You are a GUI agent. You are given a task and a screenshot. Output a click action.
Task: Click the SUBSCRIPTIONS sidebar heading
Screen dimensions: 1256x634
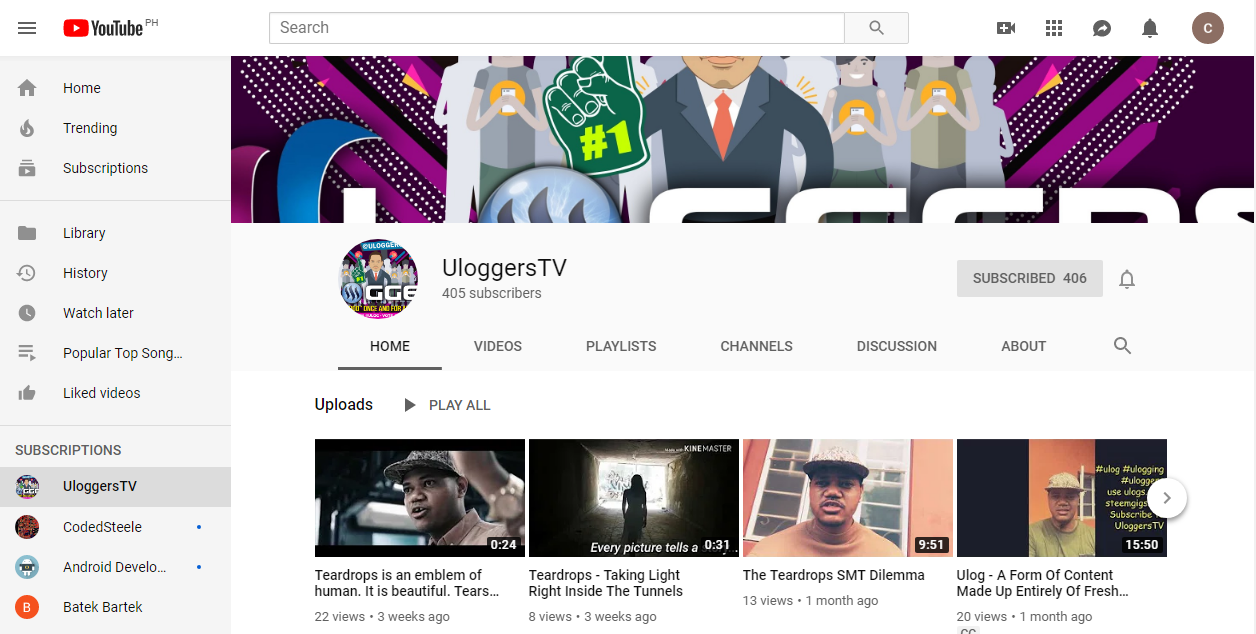[68, 450]
